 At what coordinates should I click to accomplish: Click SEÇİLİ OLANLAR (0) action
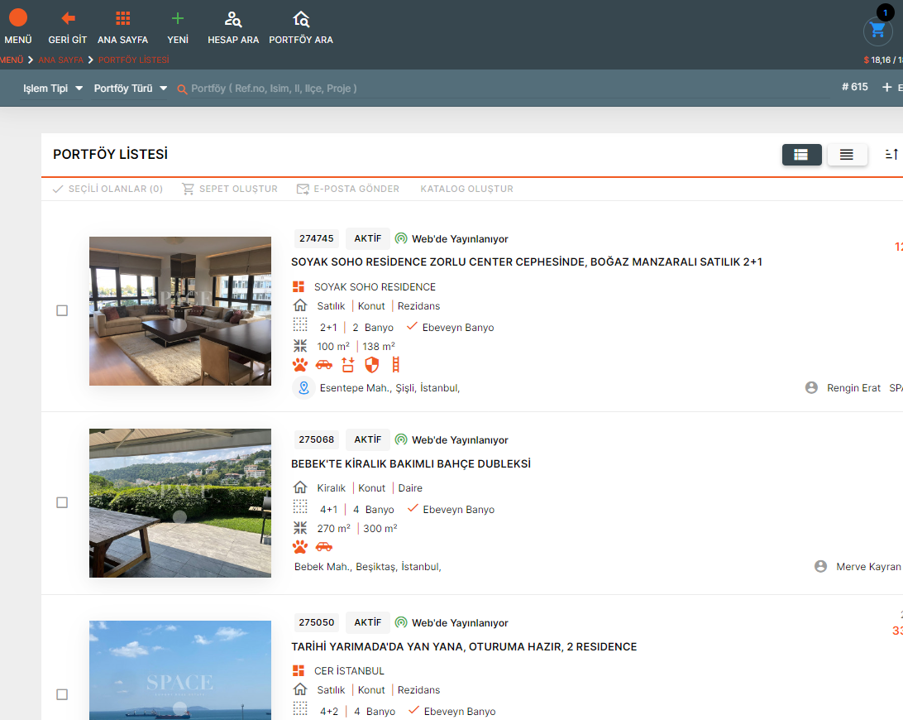(108, 189)
